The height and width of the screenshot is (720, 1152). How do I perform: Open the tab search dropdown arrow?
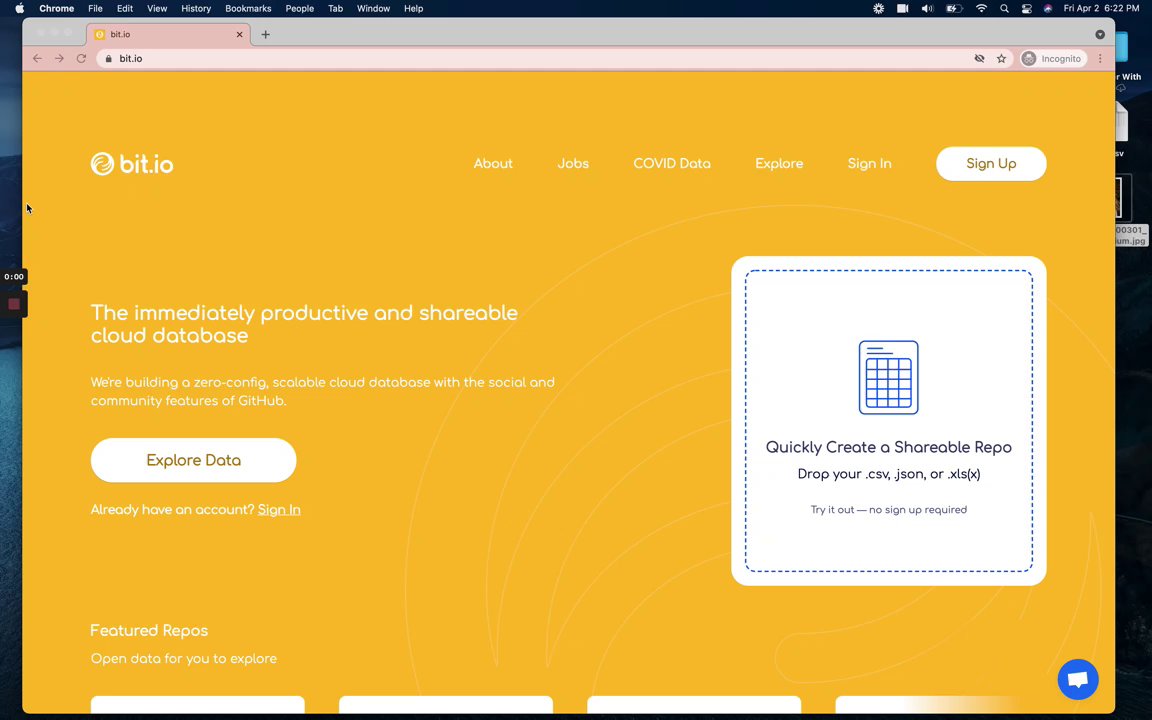click(x=1100, y=35)
